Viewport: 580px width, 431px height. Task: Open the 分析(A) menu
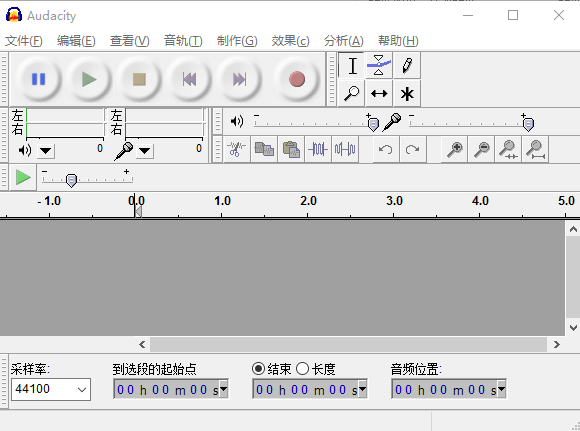(x=344, y=41)
